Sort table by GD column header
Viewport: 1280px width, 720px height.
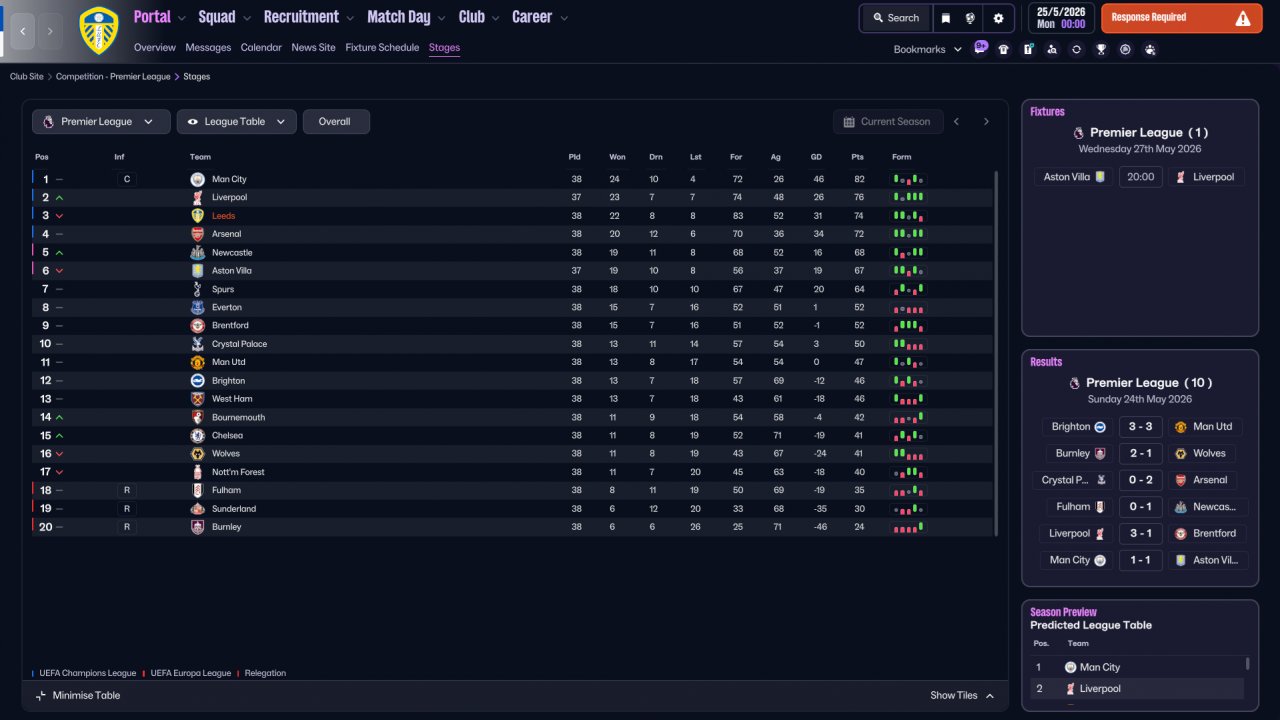816,157
